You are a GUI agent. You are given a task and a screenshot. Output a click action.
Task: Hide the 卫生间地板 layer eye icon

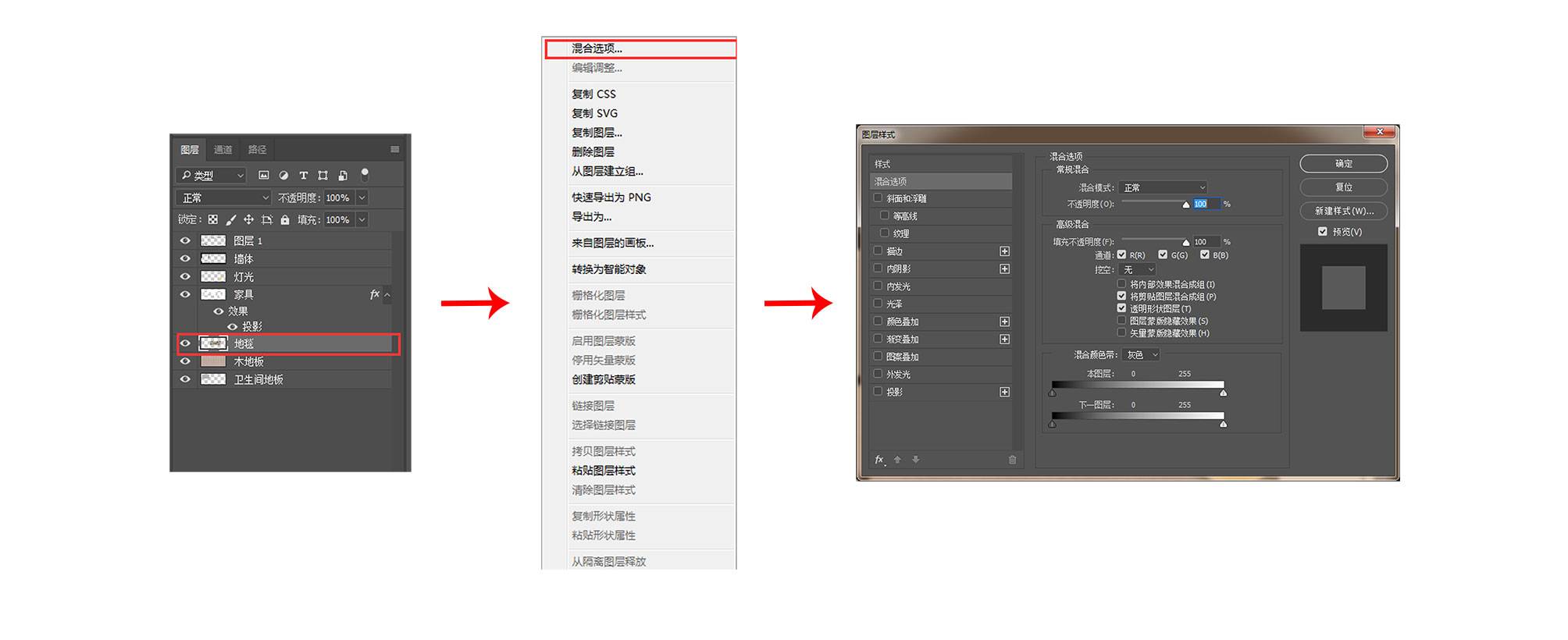pos(185,379)
